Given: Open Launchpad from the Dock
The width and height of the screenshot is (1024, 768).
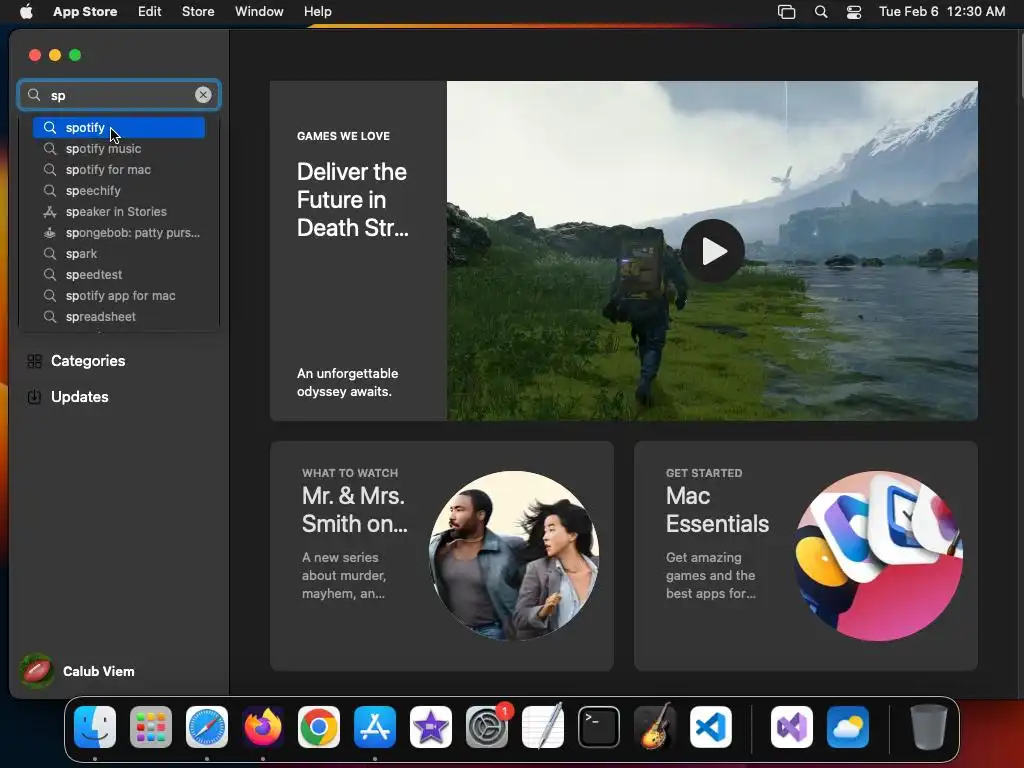Looking at the screenshot, I should pos(151,727).
